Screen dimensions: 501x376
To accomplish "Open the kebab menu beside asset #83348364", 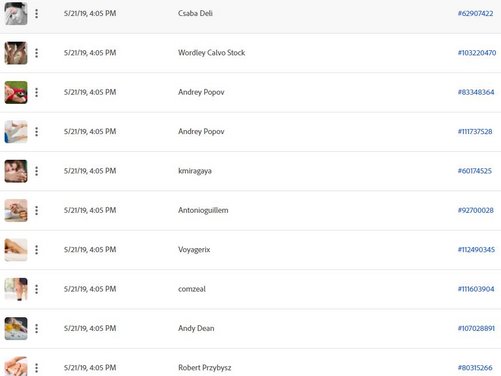I will [x=37, y=92].
